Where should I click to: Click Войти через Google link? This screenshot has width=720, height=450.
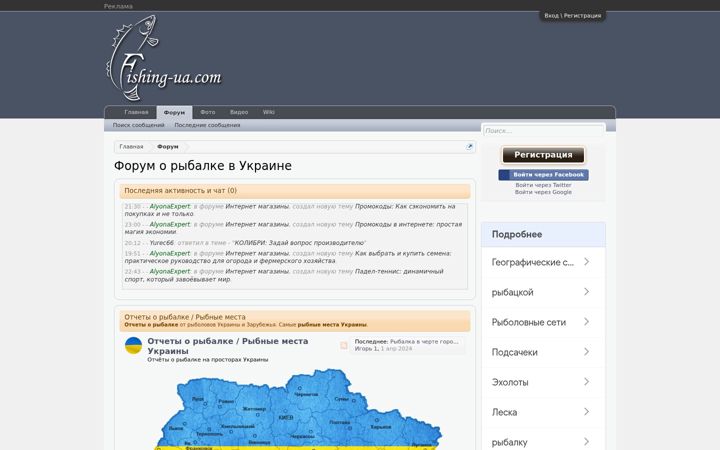coord(543,192)
